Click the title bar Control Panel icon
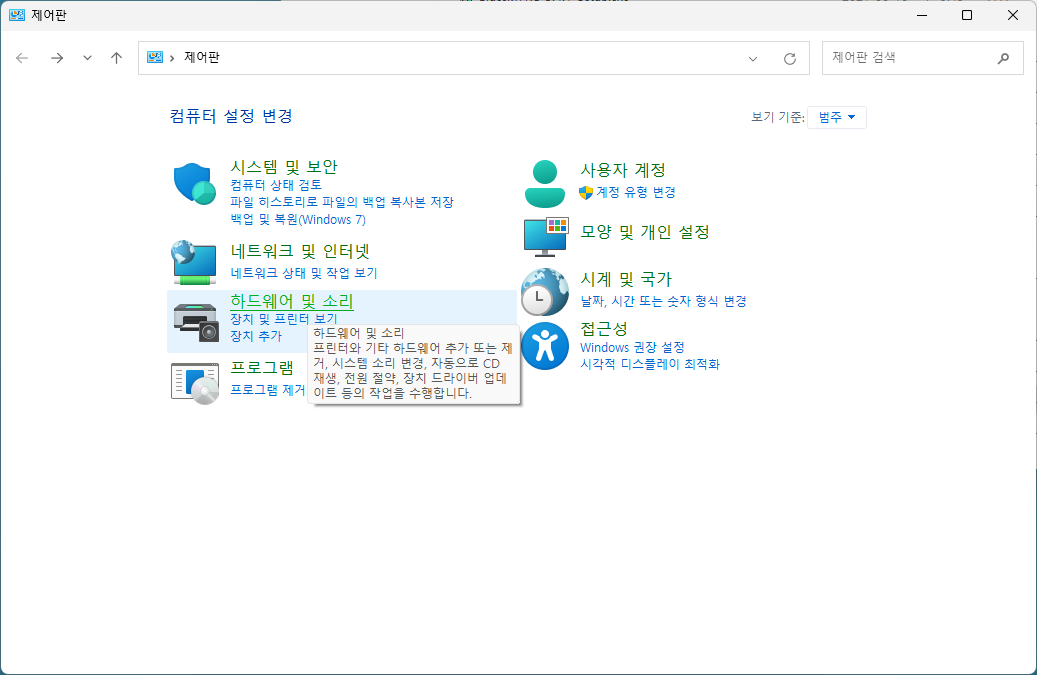The width and height of the screenshot is (1037, 675). (17, 15)
